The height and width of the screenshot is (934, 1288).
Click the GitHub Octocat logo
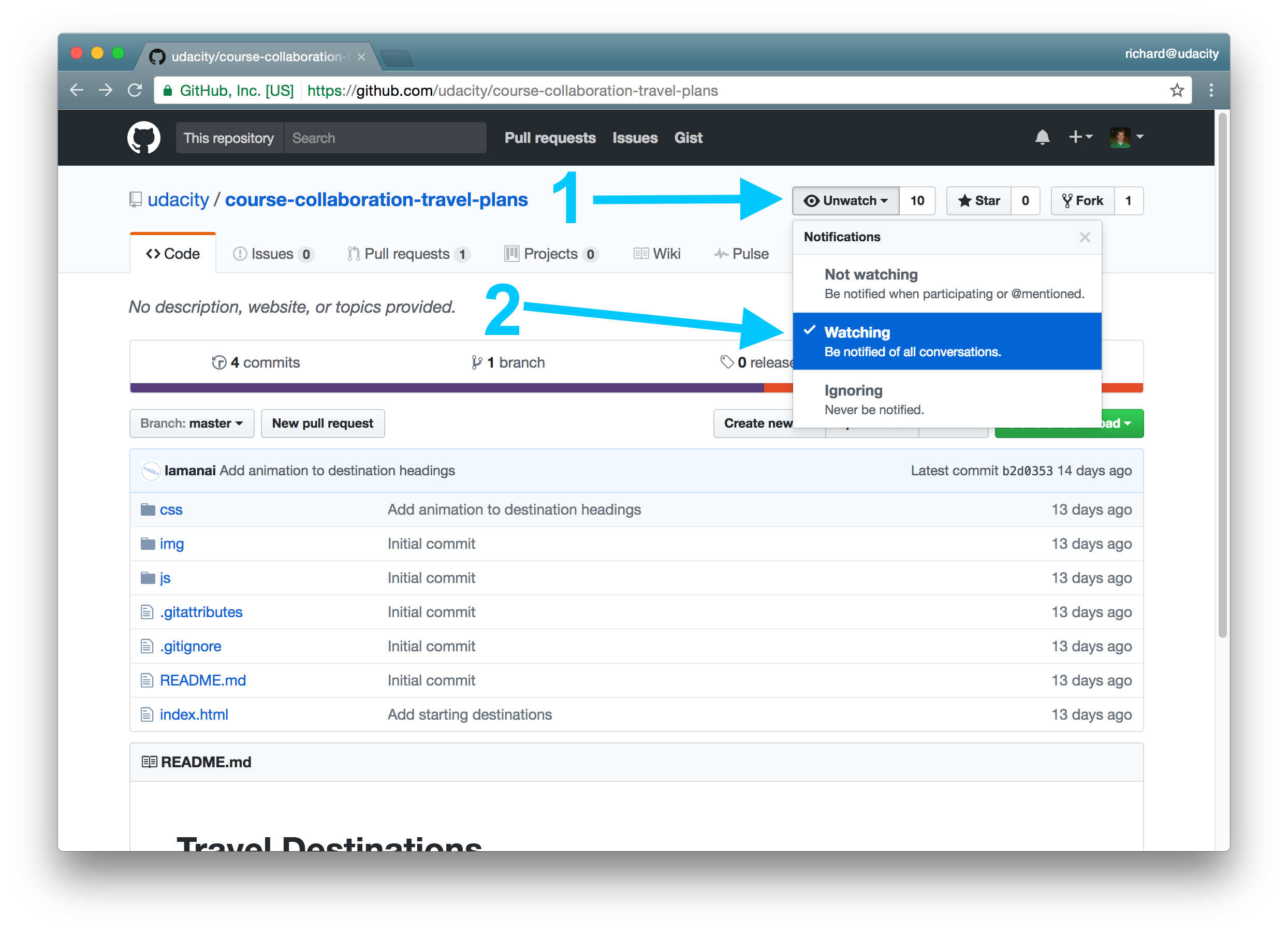(144, 138)
